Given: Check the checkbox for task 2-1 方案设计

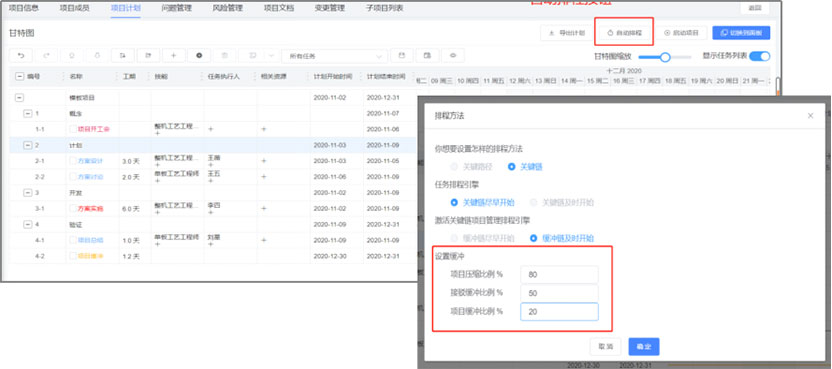Looking at the screenshot, I should coord(73,161).
